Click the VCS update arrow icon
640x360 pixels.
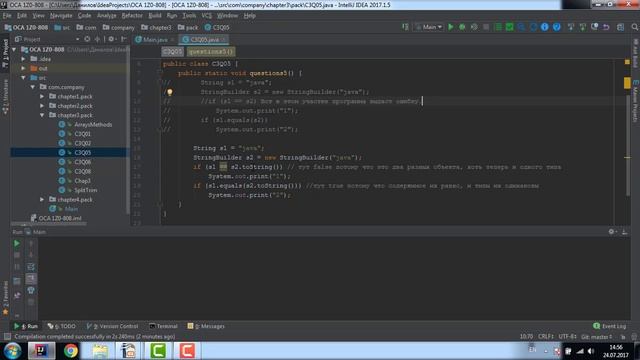click(571, 27)
